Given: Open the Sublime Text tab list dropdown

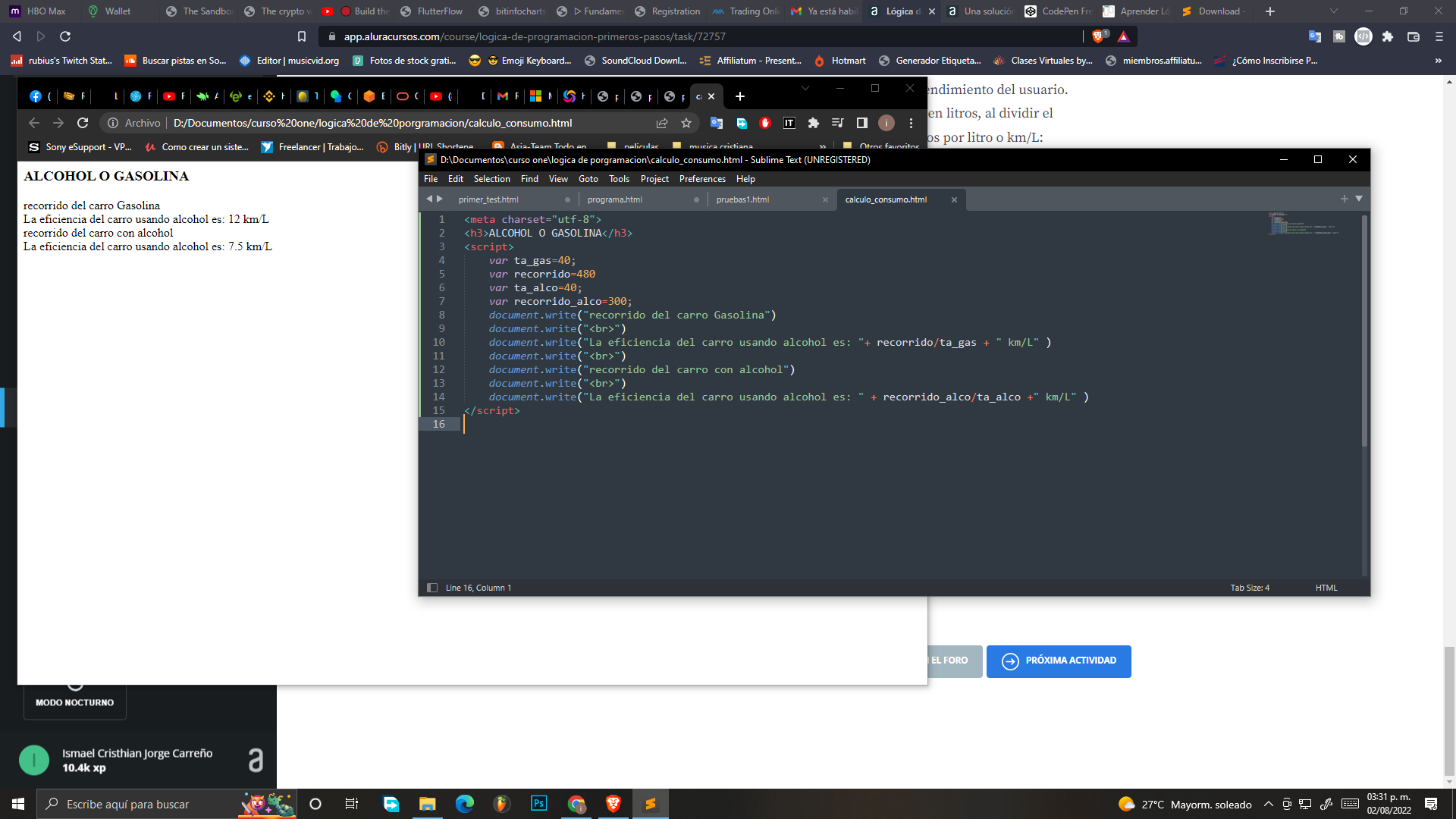Looking at the screenshot, I should tap(1359, 199).
